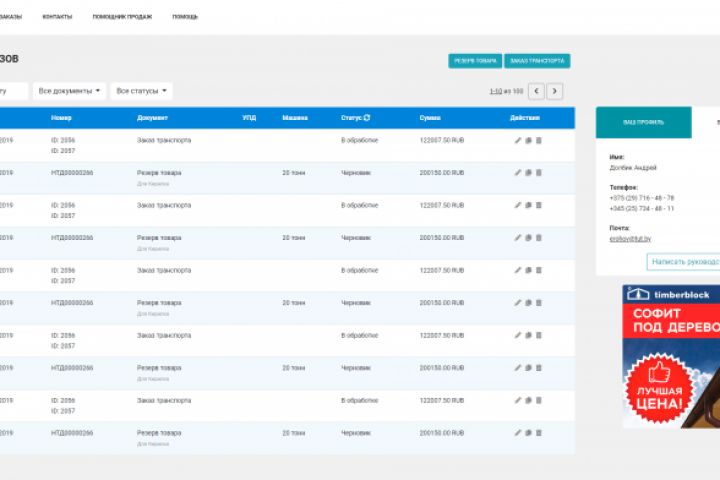The width and height of the screenshot is (720, 480).
Task: Edit the second row Резерв товара draft
Action: point(518,173)
